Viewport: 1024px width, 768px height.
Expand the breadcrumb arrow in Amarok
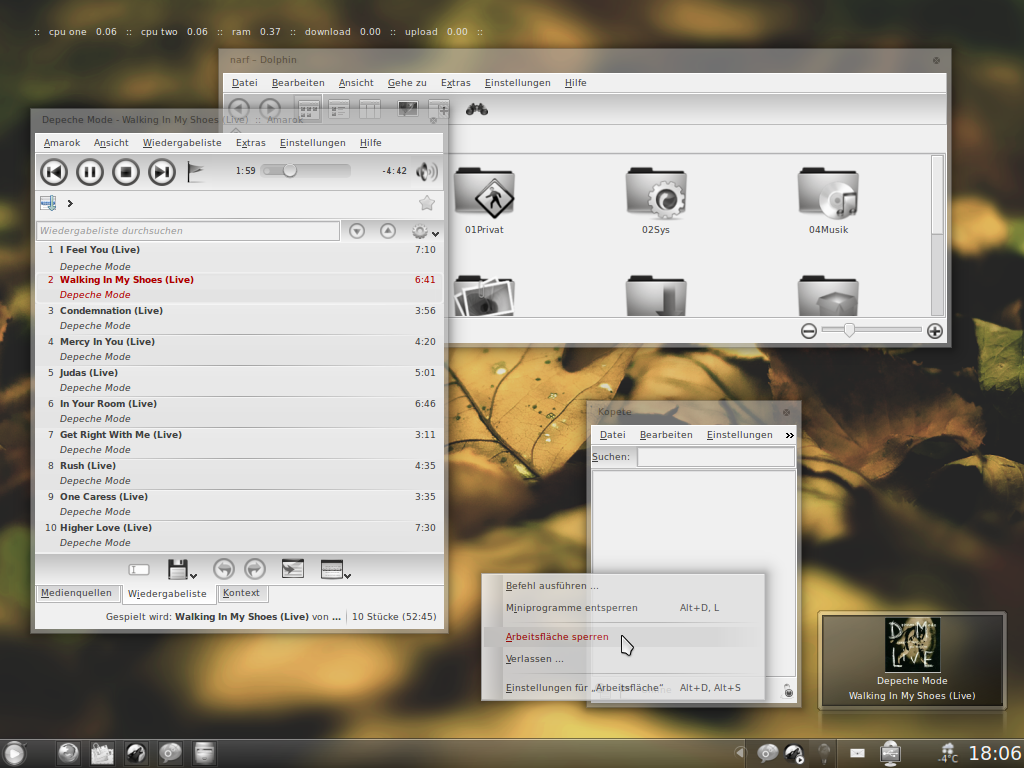click(70, 204)
